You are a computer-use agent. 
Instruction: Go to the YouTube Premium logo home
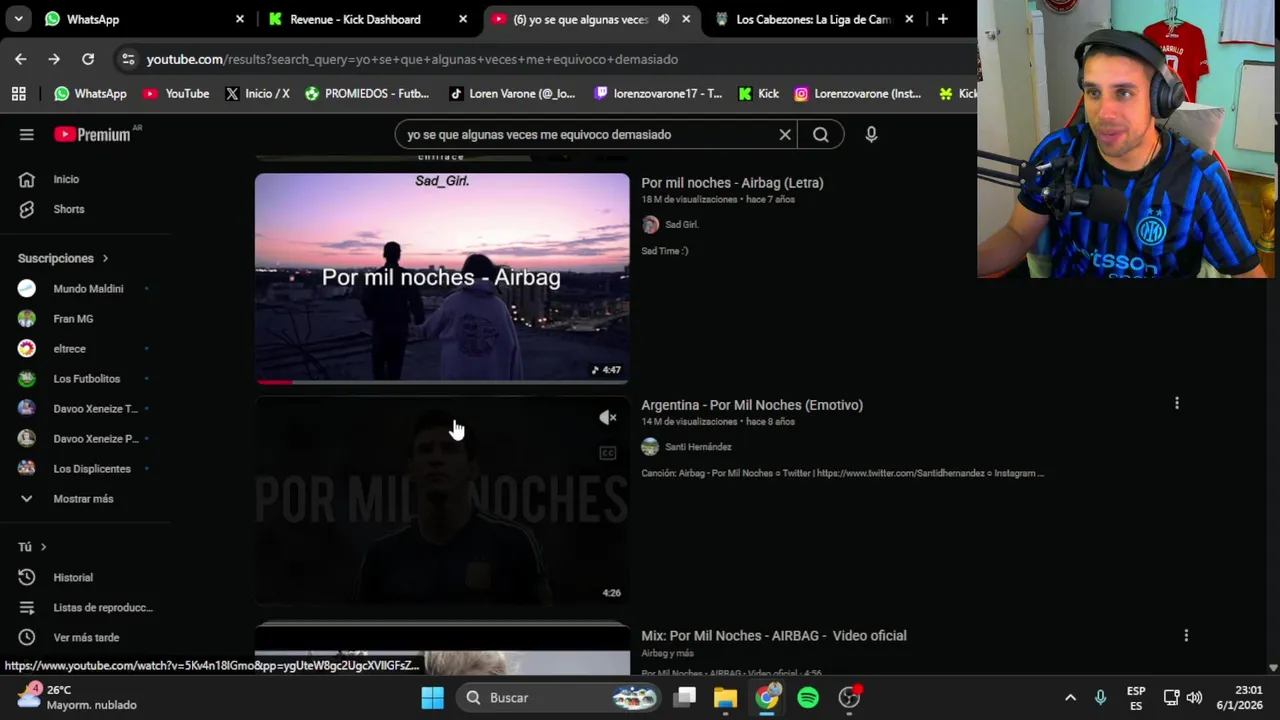click(92, 134)
